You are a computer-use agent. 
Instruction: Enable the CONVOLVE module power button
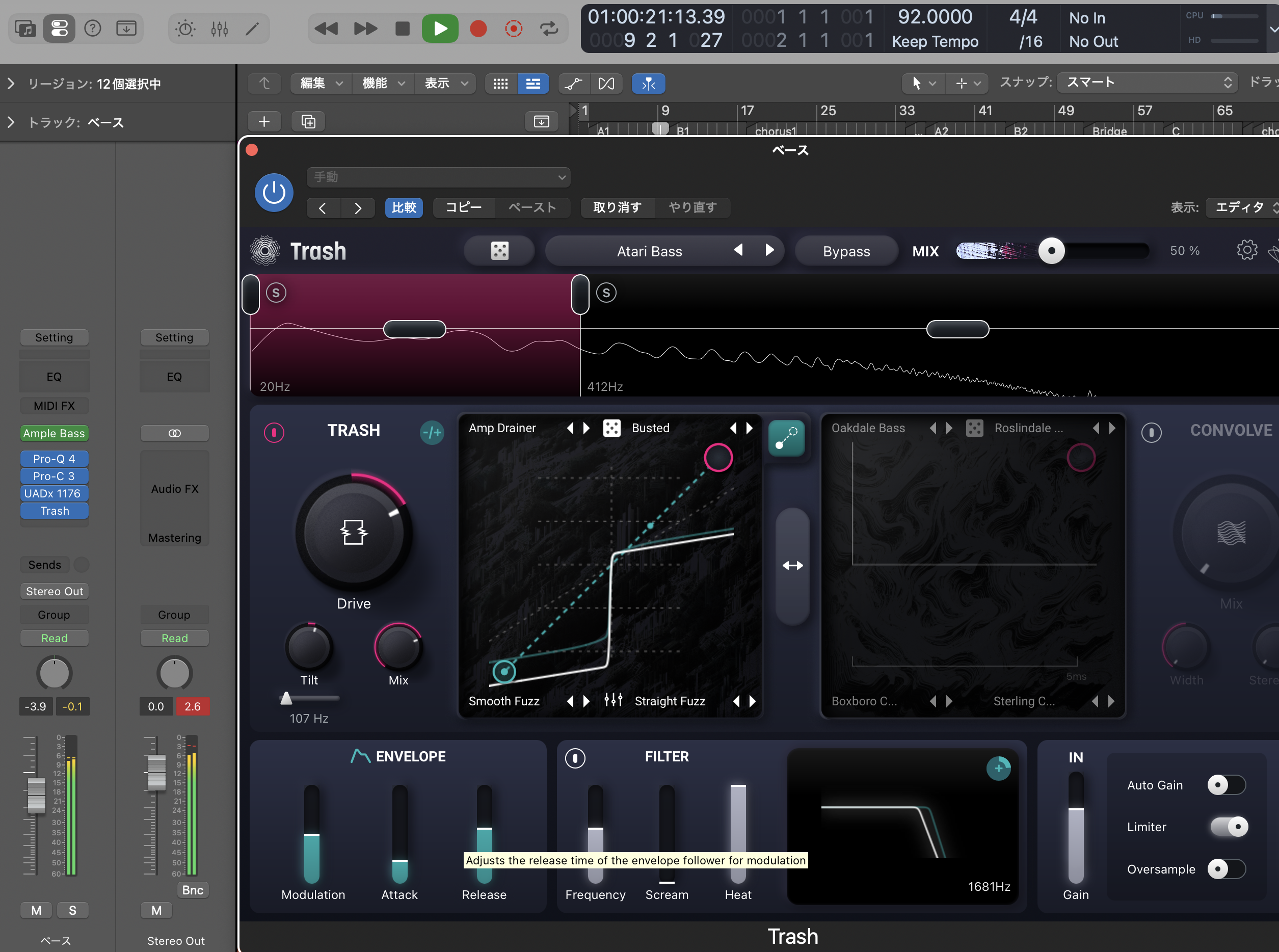coord(1151,432)
